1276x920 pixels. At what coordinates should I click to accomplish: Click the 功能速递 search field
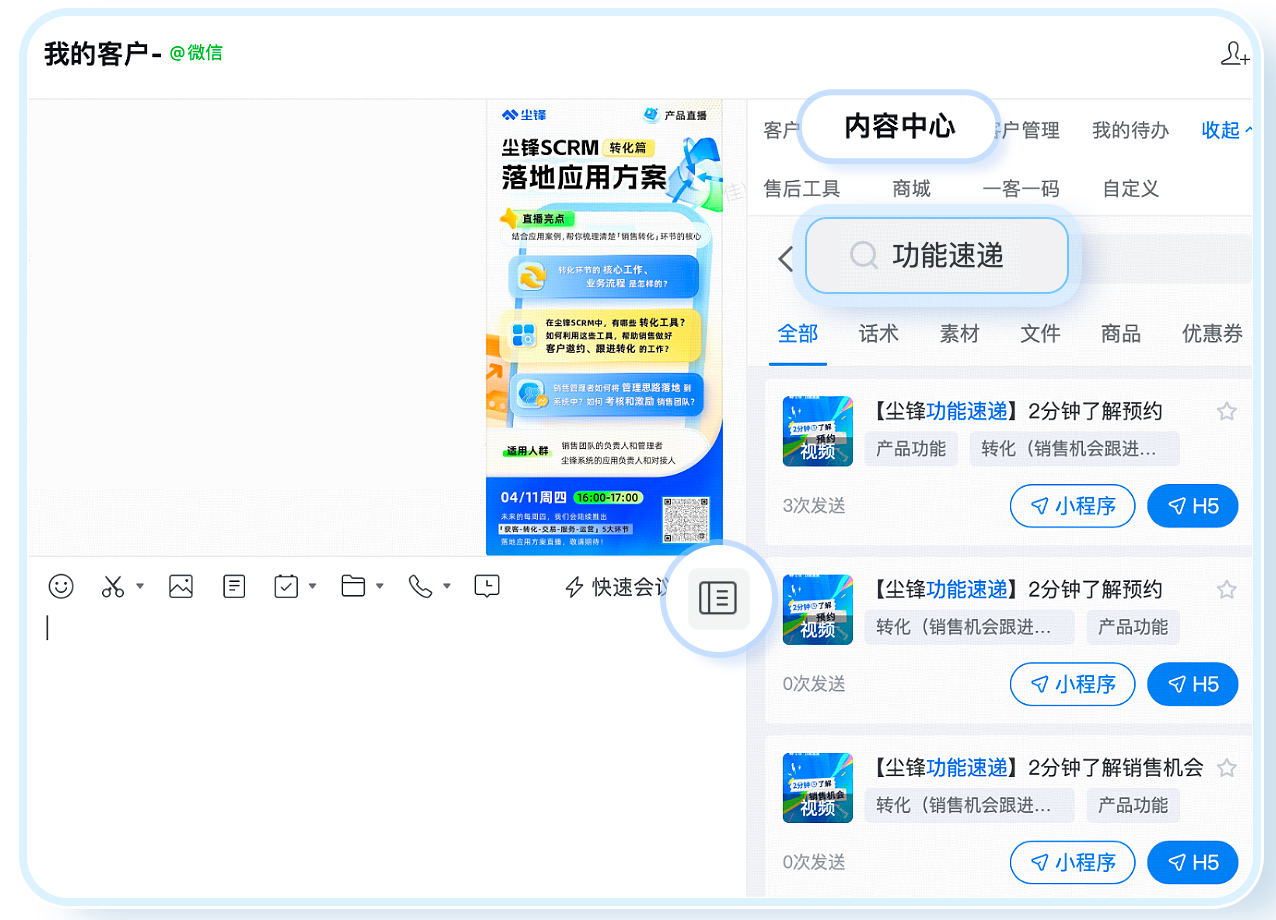click(937, 256)
